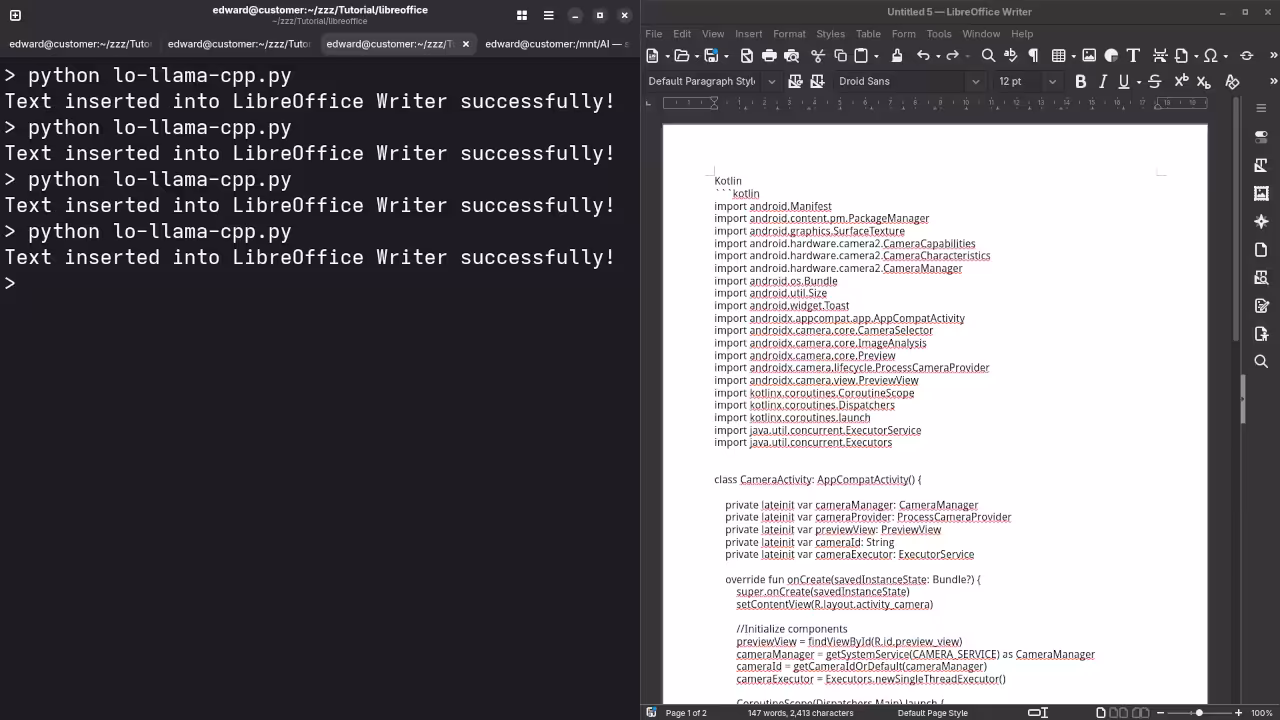
Task: Expand the font name combo box
Action: 975,81
